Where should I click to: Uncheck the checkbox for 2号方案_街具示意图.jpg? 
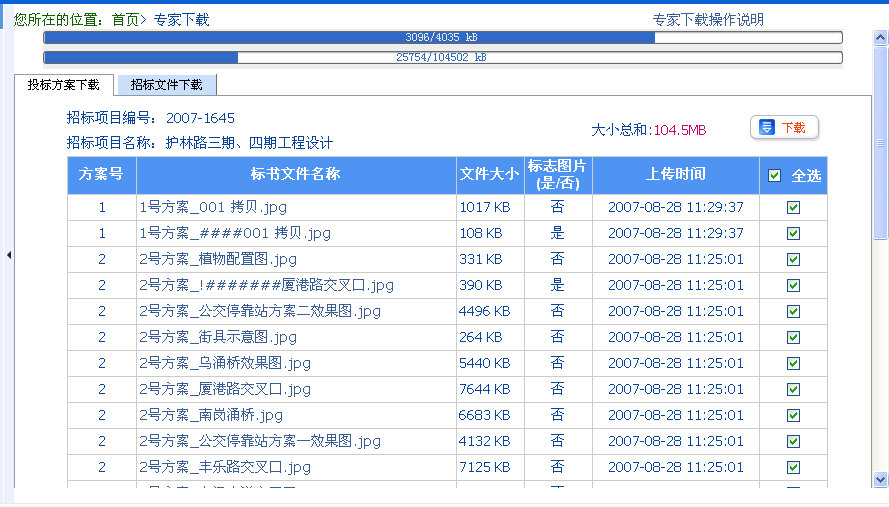click(x=793, y=338)
